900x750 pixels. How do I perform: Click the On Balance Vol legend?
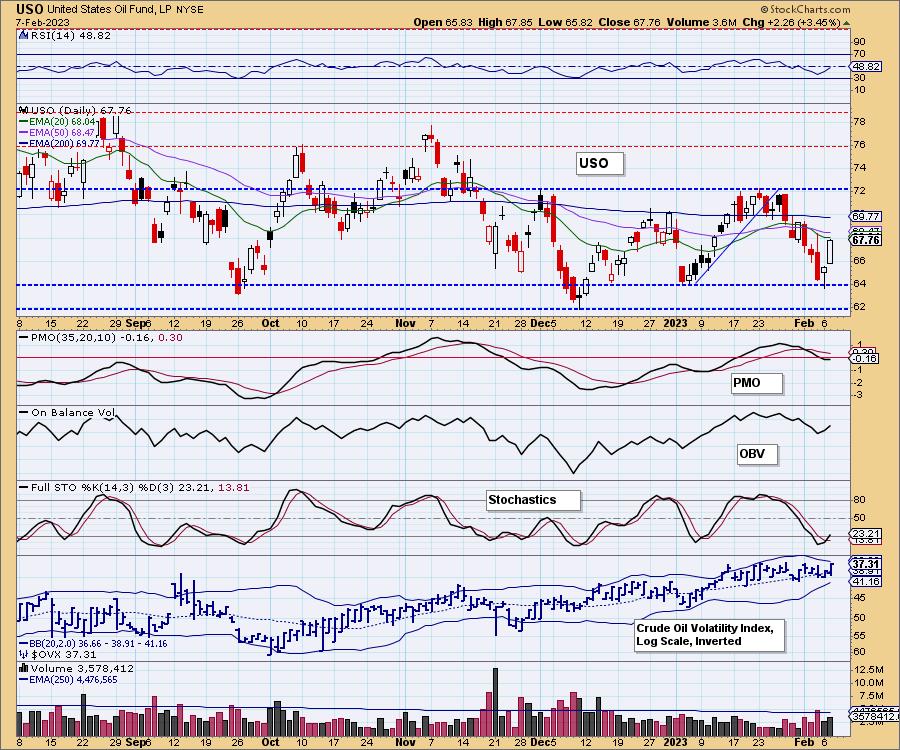pos(73,413)
